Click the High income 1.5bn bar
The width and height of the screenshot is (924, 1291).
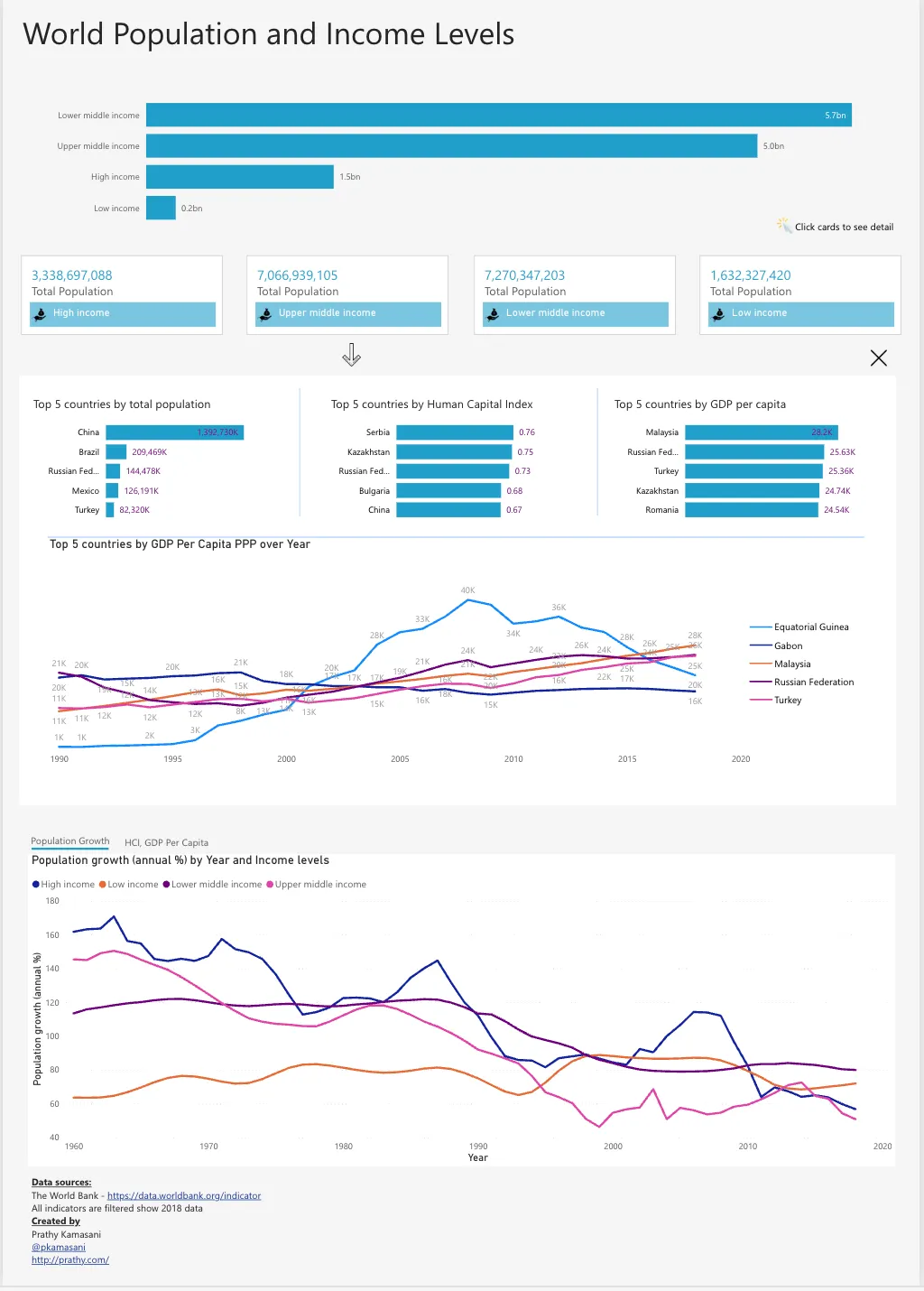pos(240,177)
